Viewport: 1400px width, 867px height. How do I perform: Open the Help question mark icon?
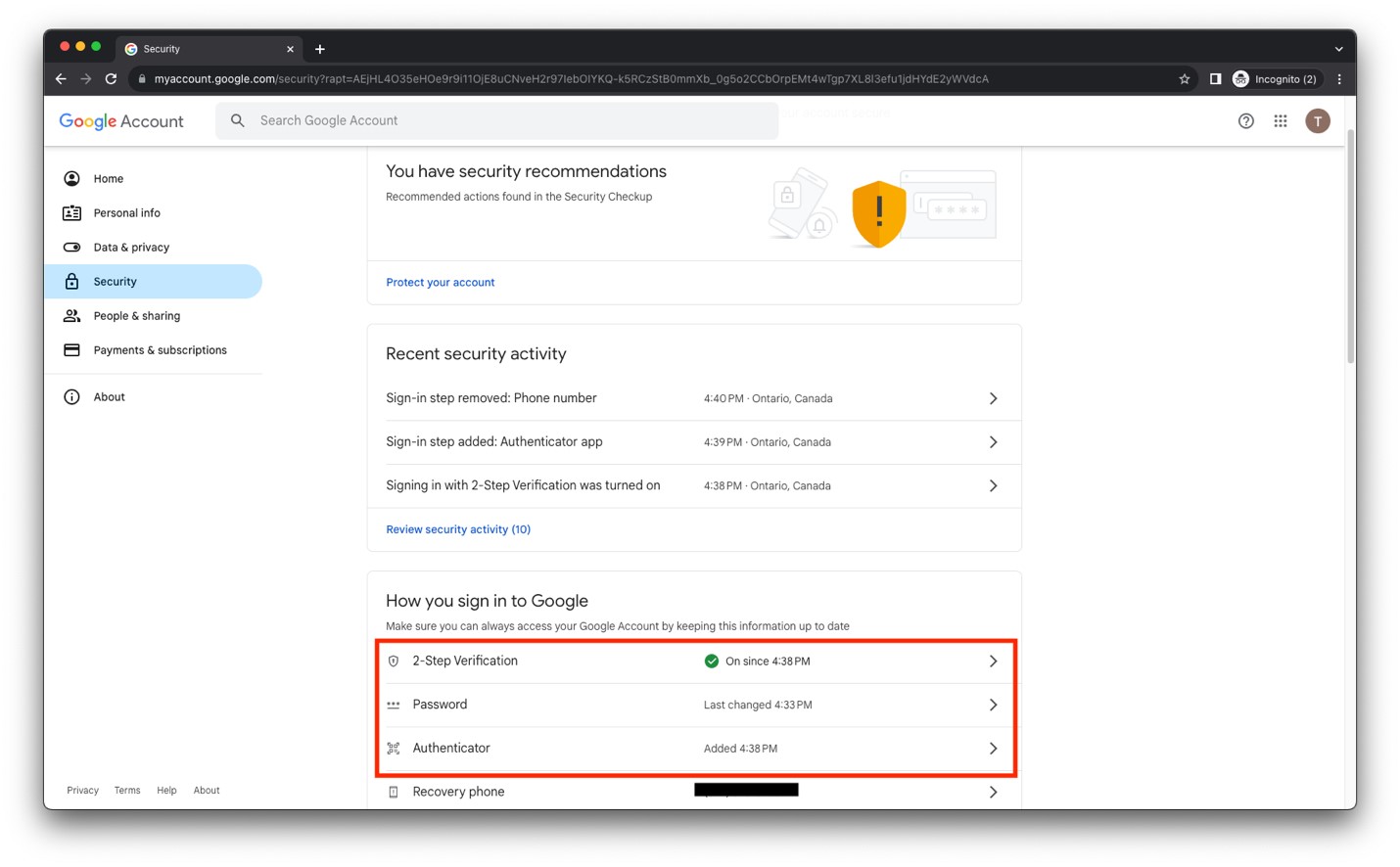click(x=1245, y=121)
